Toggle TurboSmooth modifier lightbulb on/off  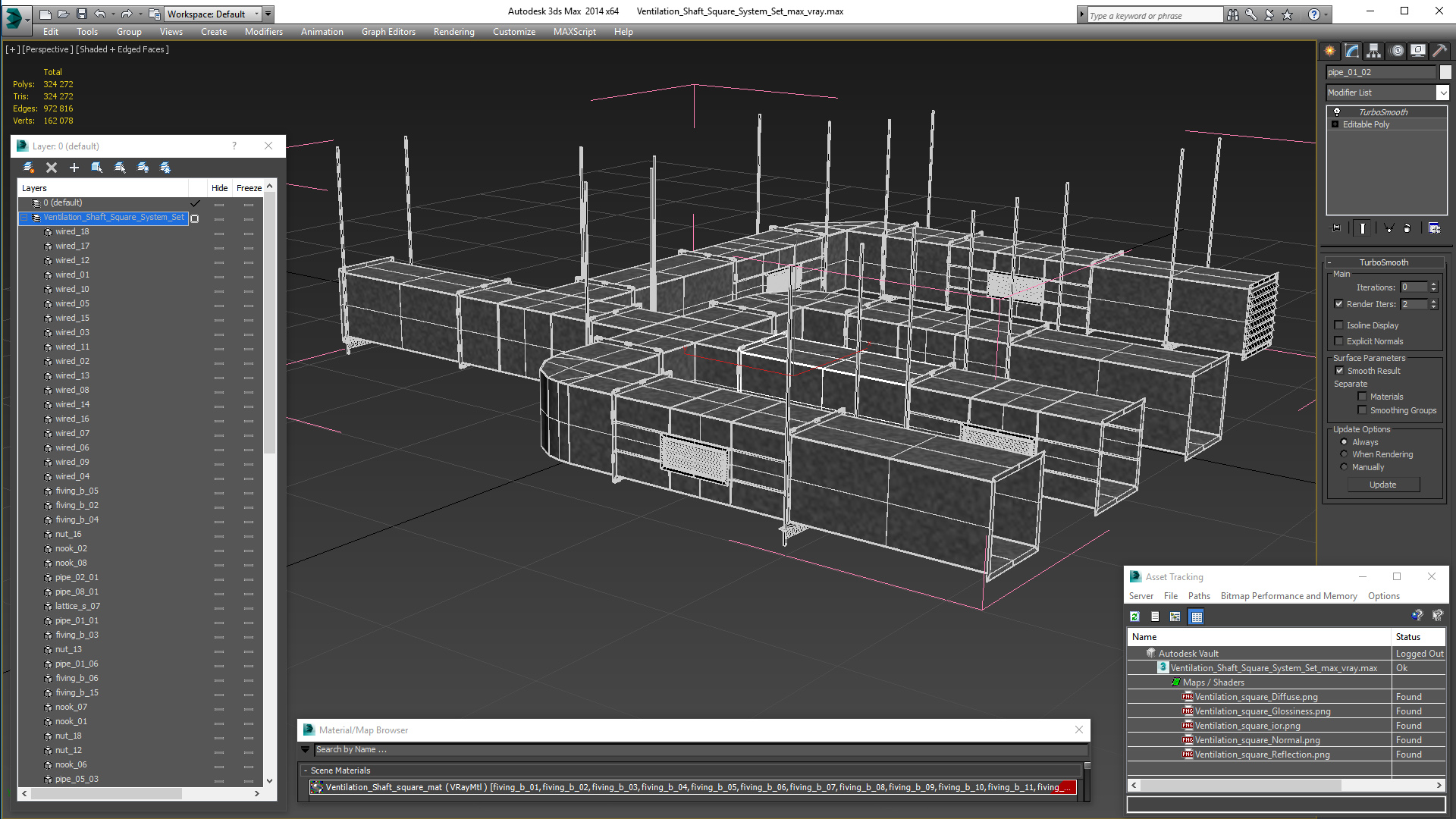(x=1337, y=111)
